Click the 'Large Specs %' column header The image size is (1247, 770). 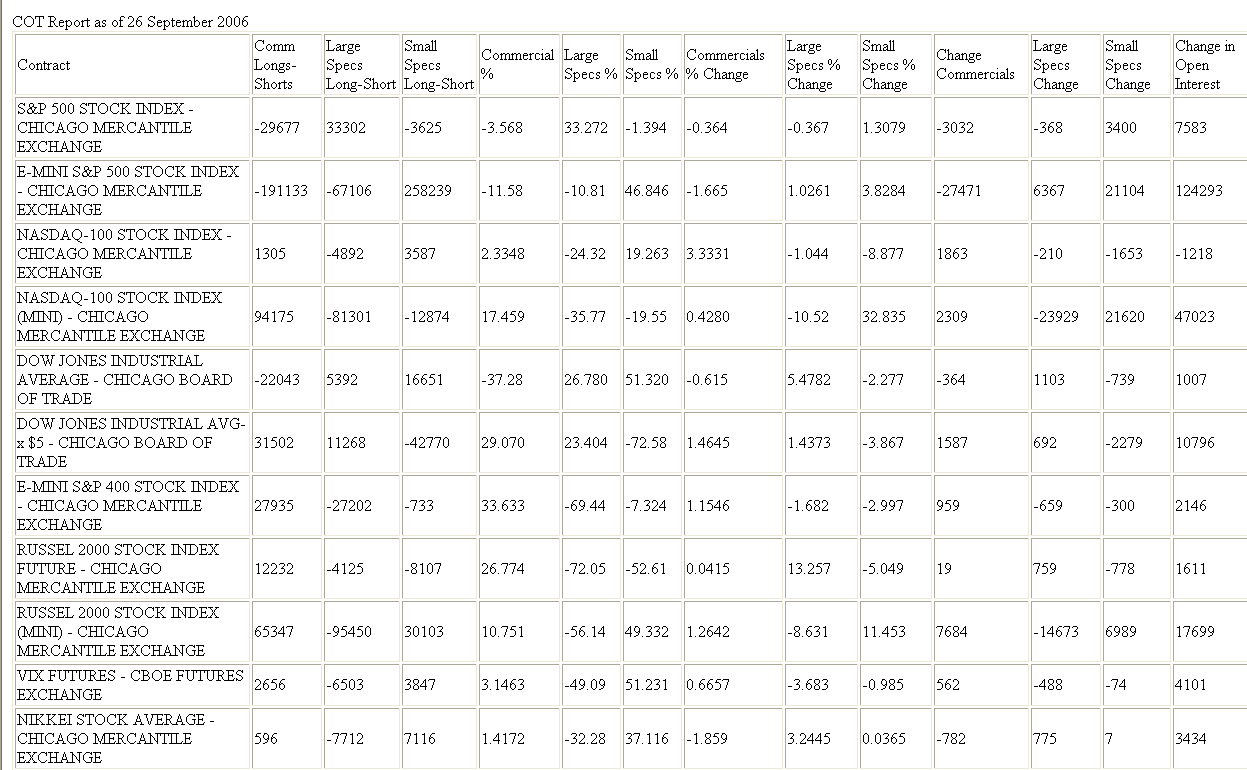tap(590, 65)
